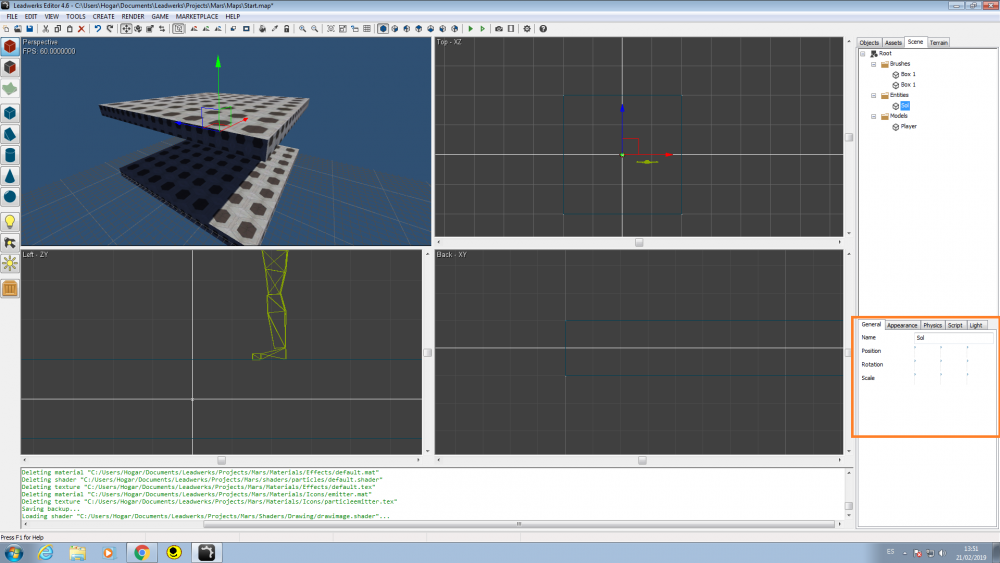Select the Player model in the scene tree
1000x563 pixels.
[908, 126]
